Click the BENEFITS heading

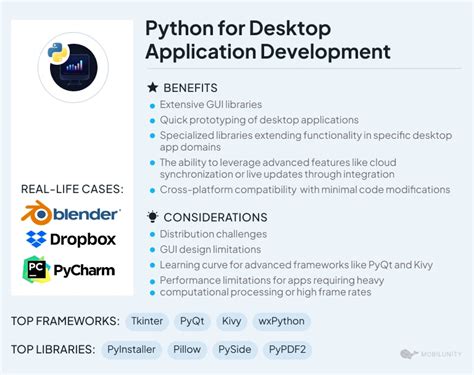(x=190, y=88)
